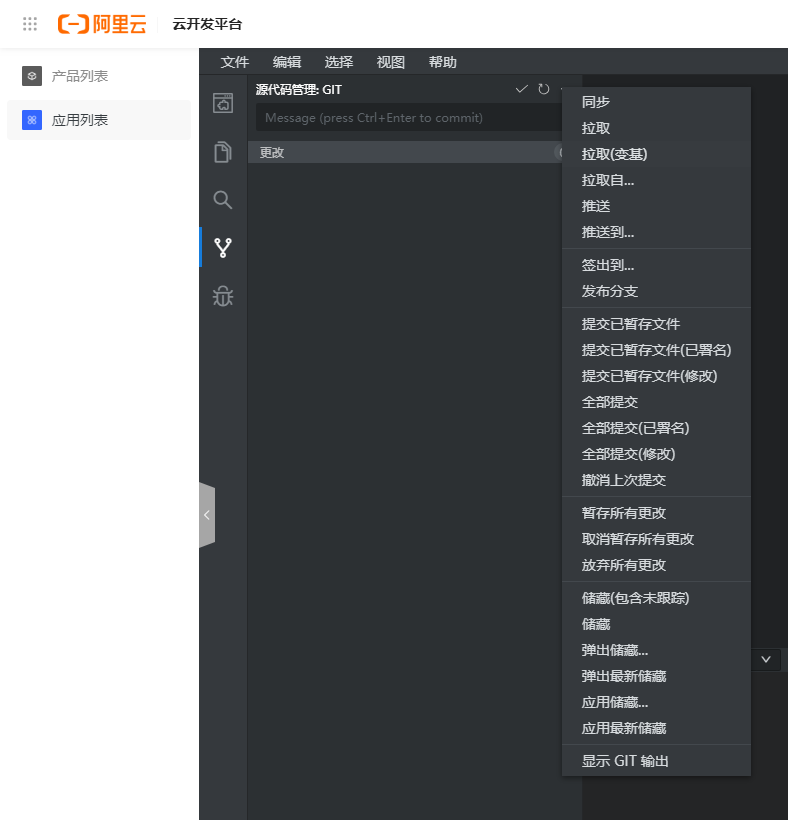Collapse the 更改 changes section

pos(405,152)
